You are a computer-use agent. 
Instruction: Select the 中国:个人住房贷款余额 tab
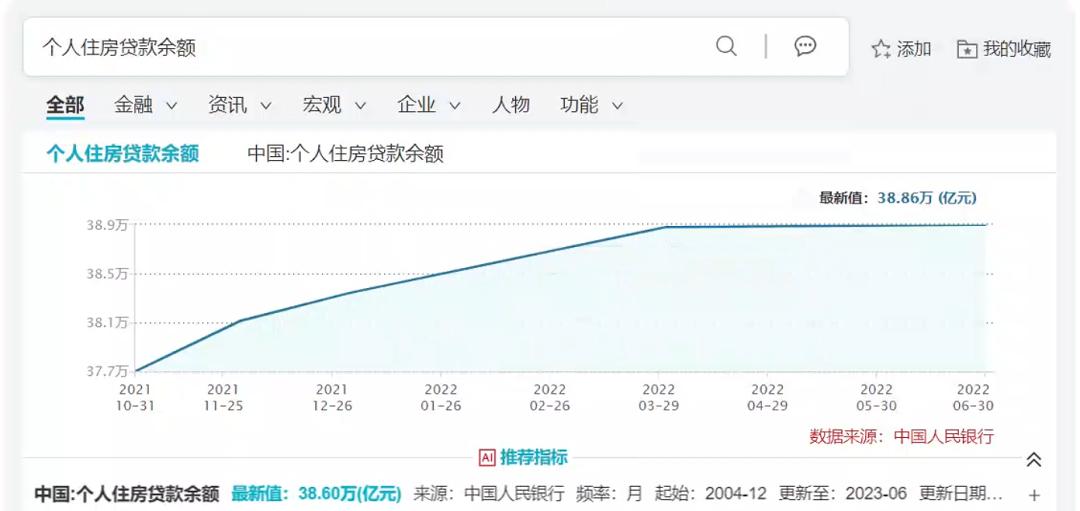click(x=345, y=153)
